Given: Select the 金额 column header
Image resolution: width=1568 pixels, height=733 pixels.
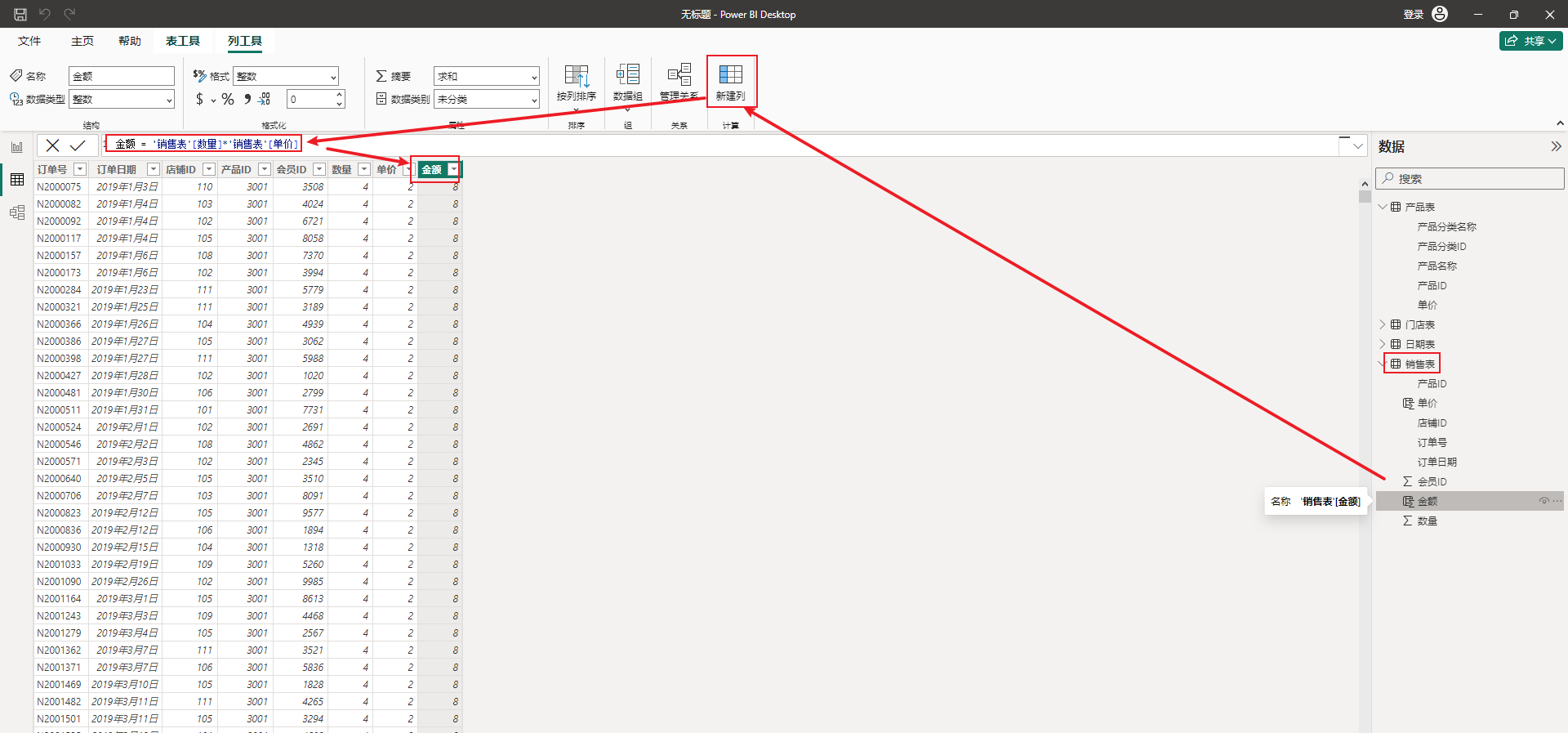Looking at the screenshot, I should [x=431, y=169].
